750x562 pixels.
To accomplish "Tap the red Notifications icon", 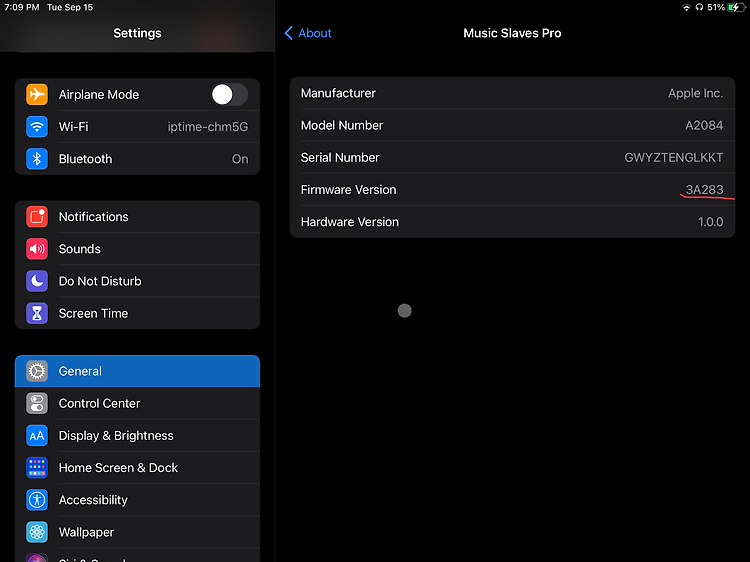I will (x=37, y=217).
